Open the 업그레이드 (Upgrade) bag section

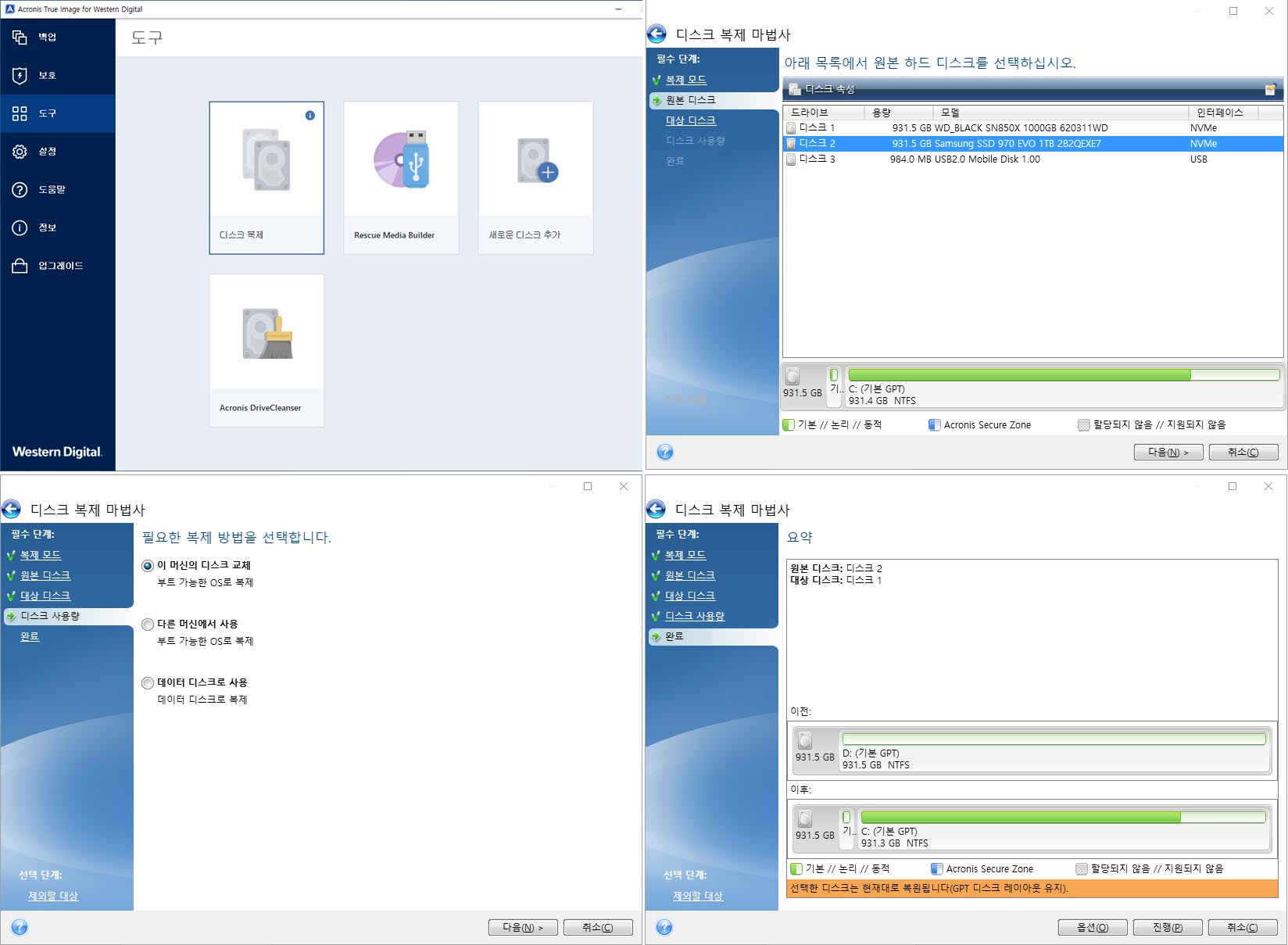[57, 266]
